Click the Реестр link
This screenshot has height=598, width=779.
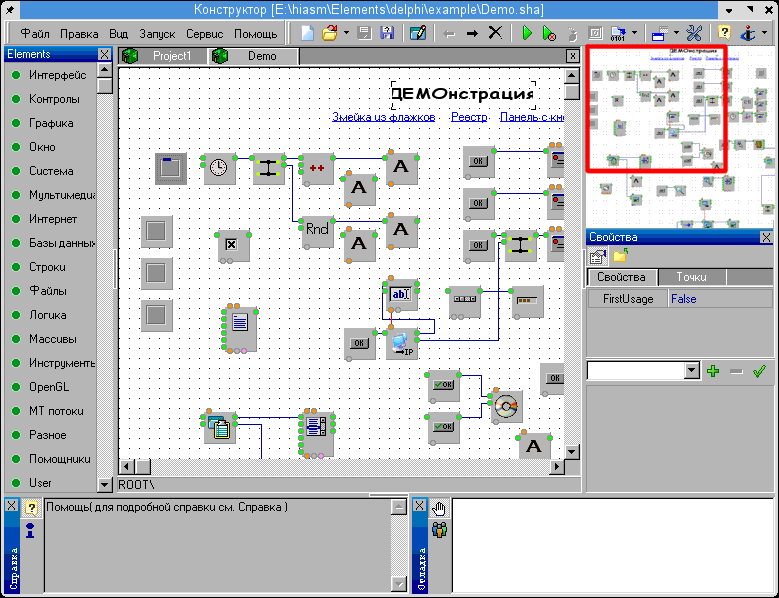[468, 117]
